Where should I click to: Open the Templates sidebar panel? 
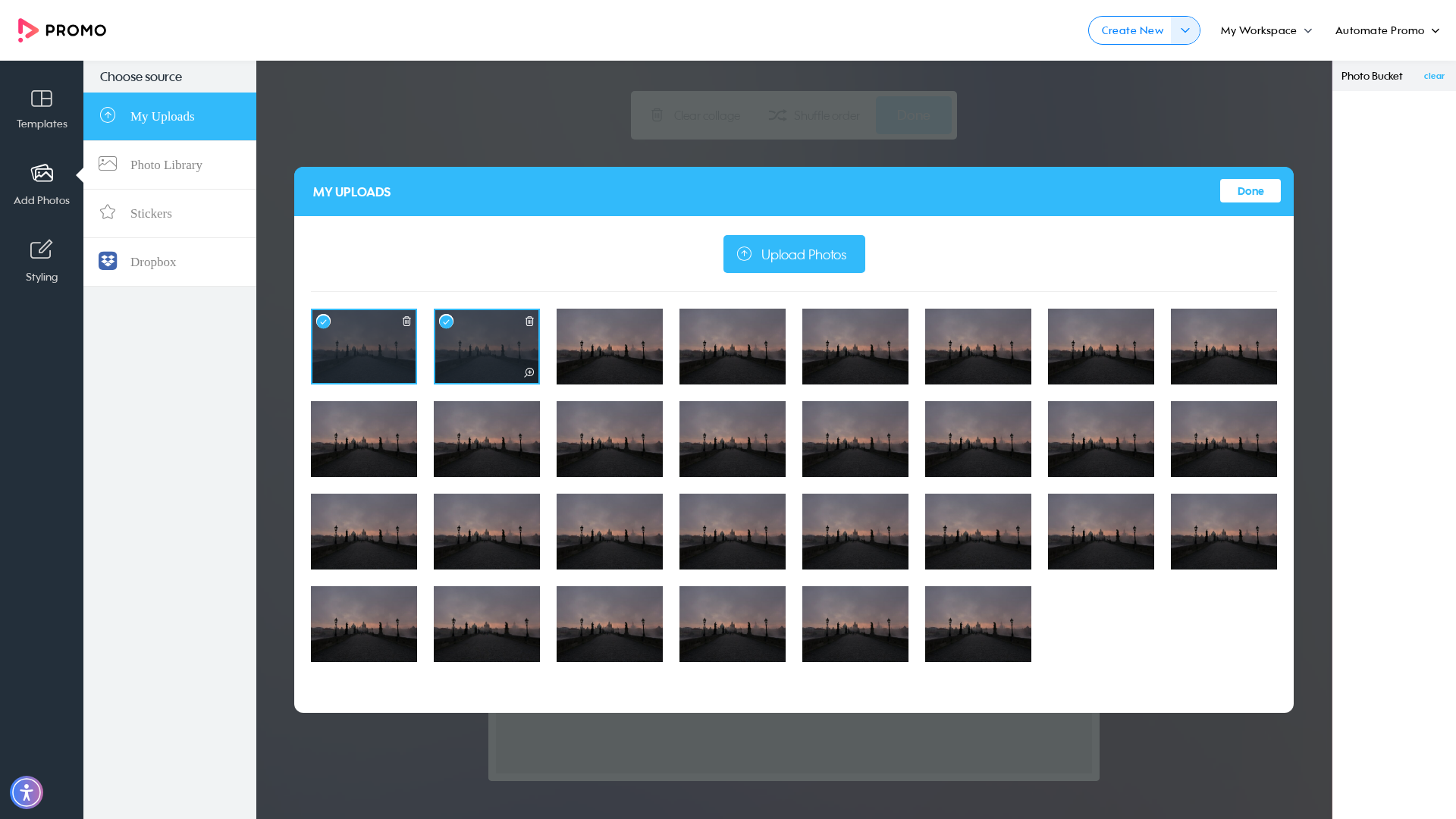tap(42, 109)
